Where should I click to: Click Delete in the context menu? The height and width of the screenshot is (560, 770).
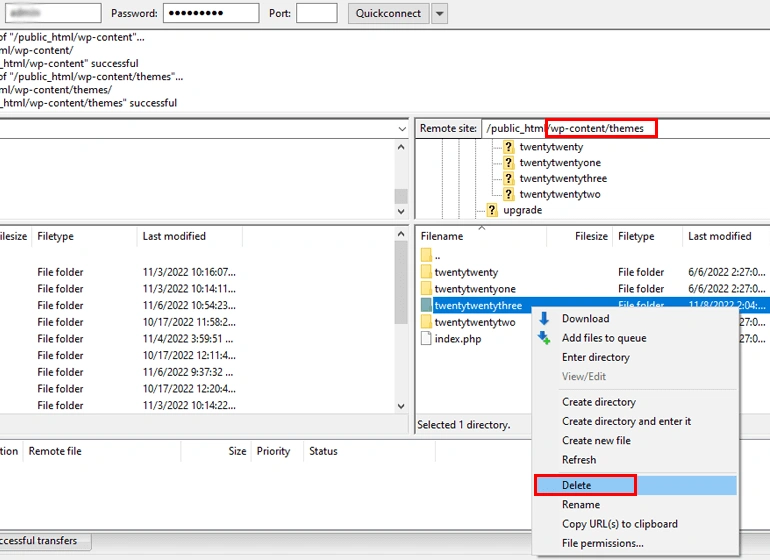[635, 485]
